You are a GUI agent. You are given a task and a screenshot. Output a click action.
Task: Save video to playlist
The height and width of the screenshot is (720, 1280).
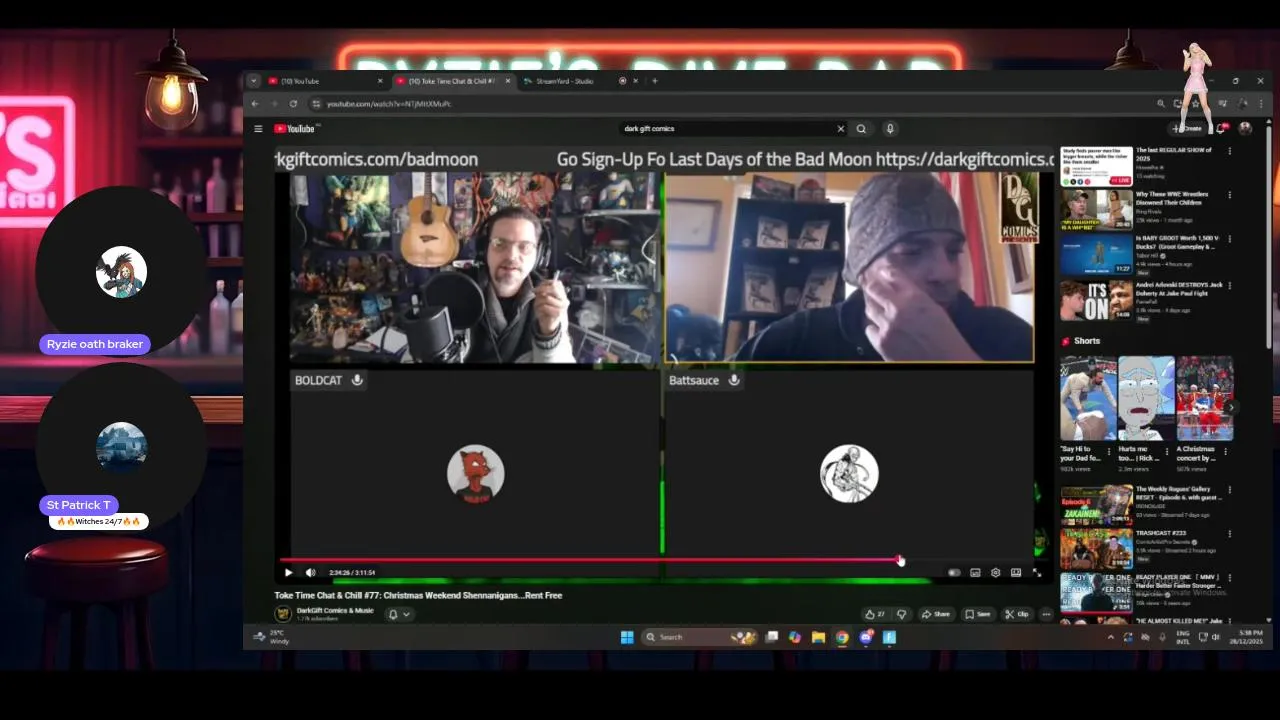[x=978, y=614]
